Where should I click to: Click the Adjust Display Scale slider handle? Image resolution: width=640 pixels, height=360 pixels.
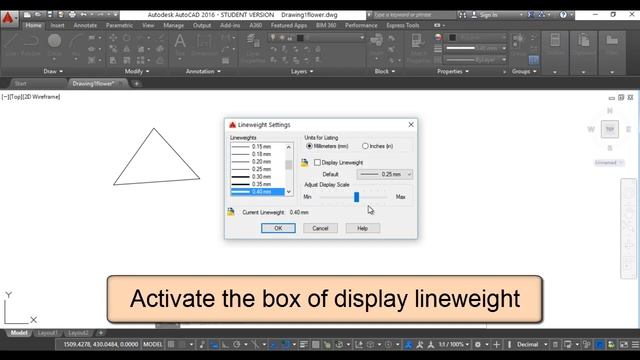pos(356,197)
